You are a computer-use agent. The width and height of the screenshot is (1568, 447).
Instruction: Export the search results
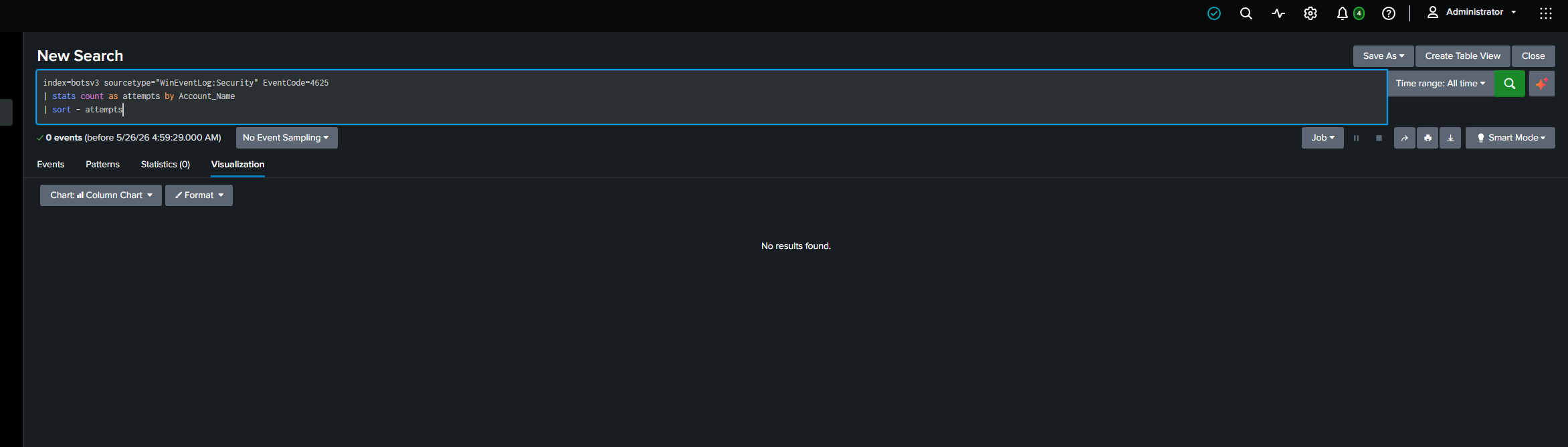(x=1450, y=138)
